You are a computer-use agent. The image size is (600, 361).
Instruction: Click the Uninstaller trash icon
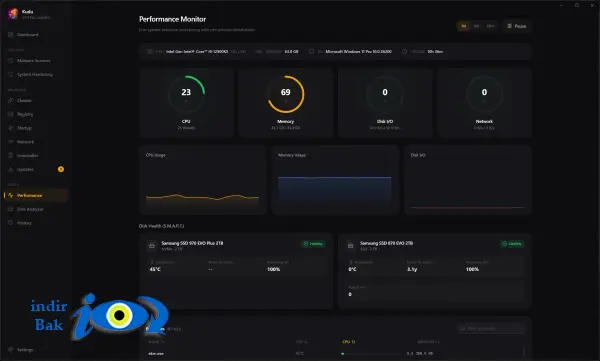[11, 155]
